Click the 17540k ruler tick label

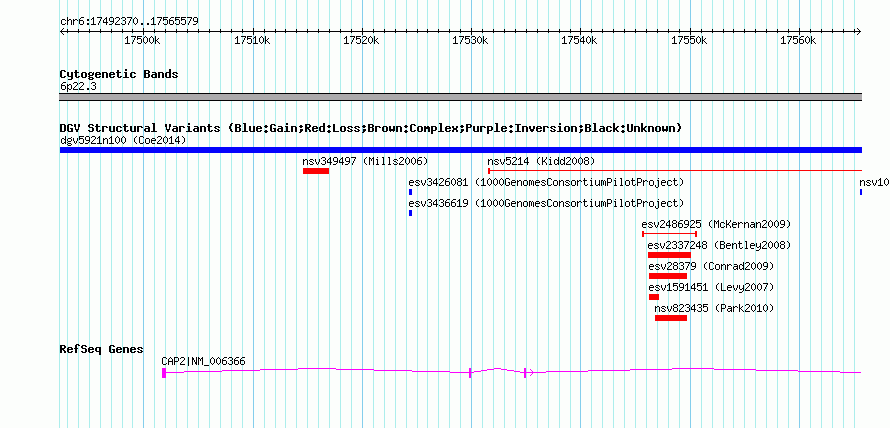[x=580, y=40]
